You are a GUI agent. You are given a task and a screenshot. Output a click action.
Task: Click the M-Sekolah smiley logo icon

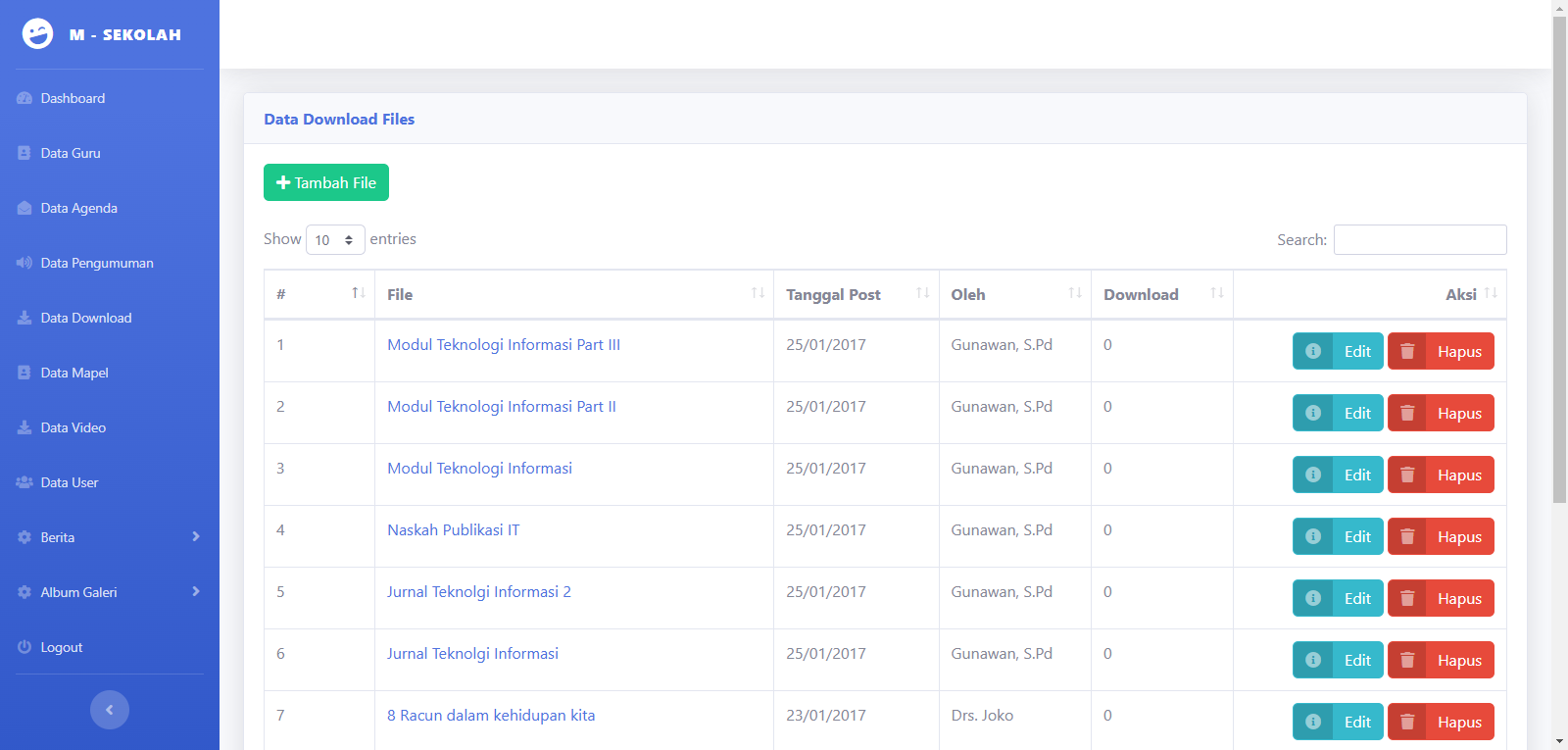click(x=37, y=34)
